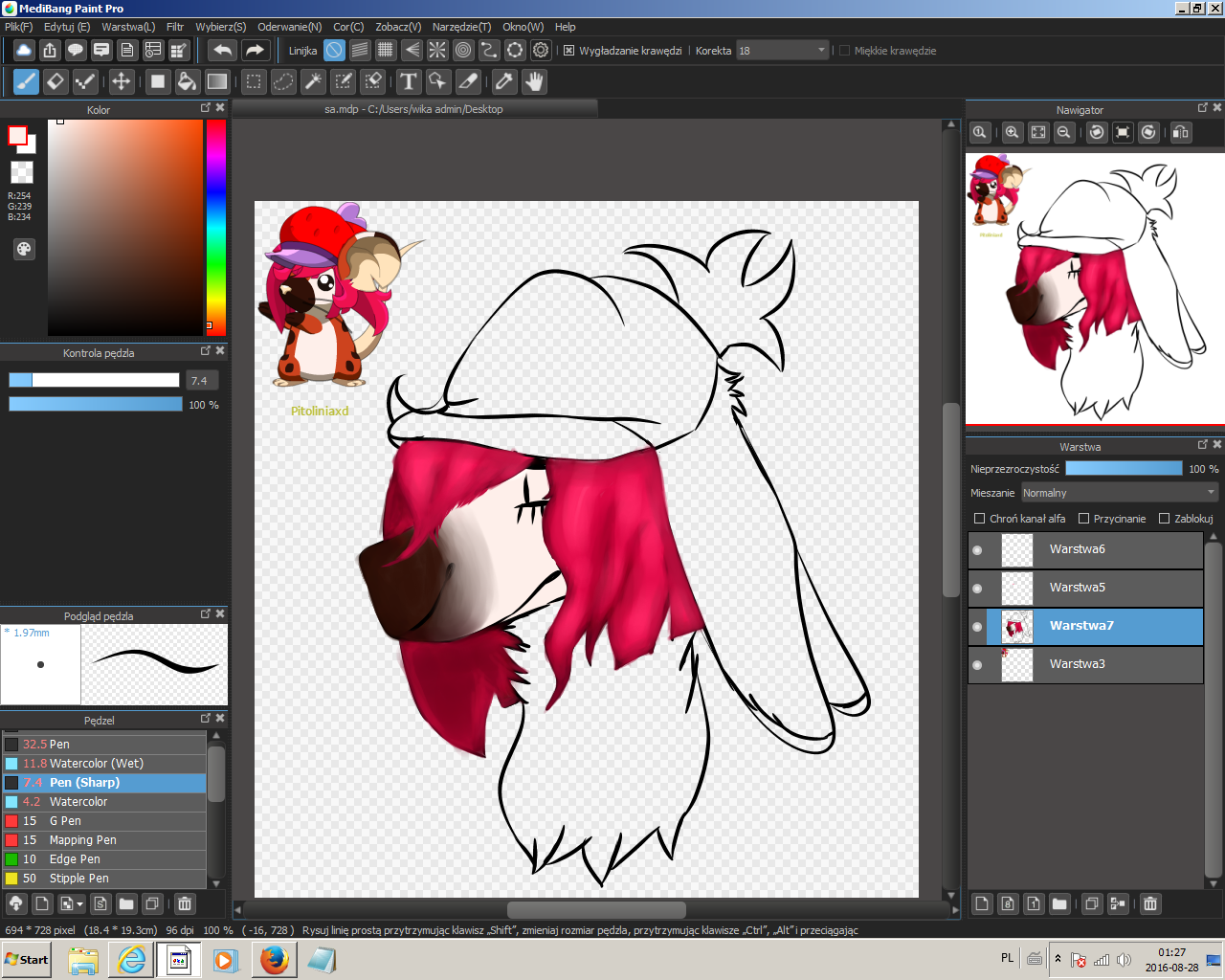
Task: Undock the Nawigator panel
Action: click(1203, 107)
